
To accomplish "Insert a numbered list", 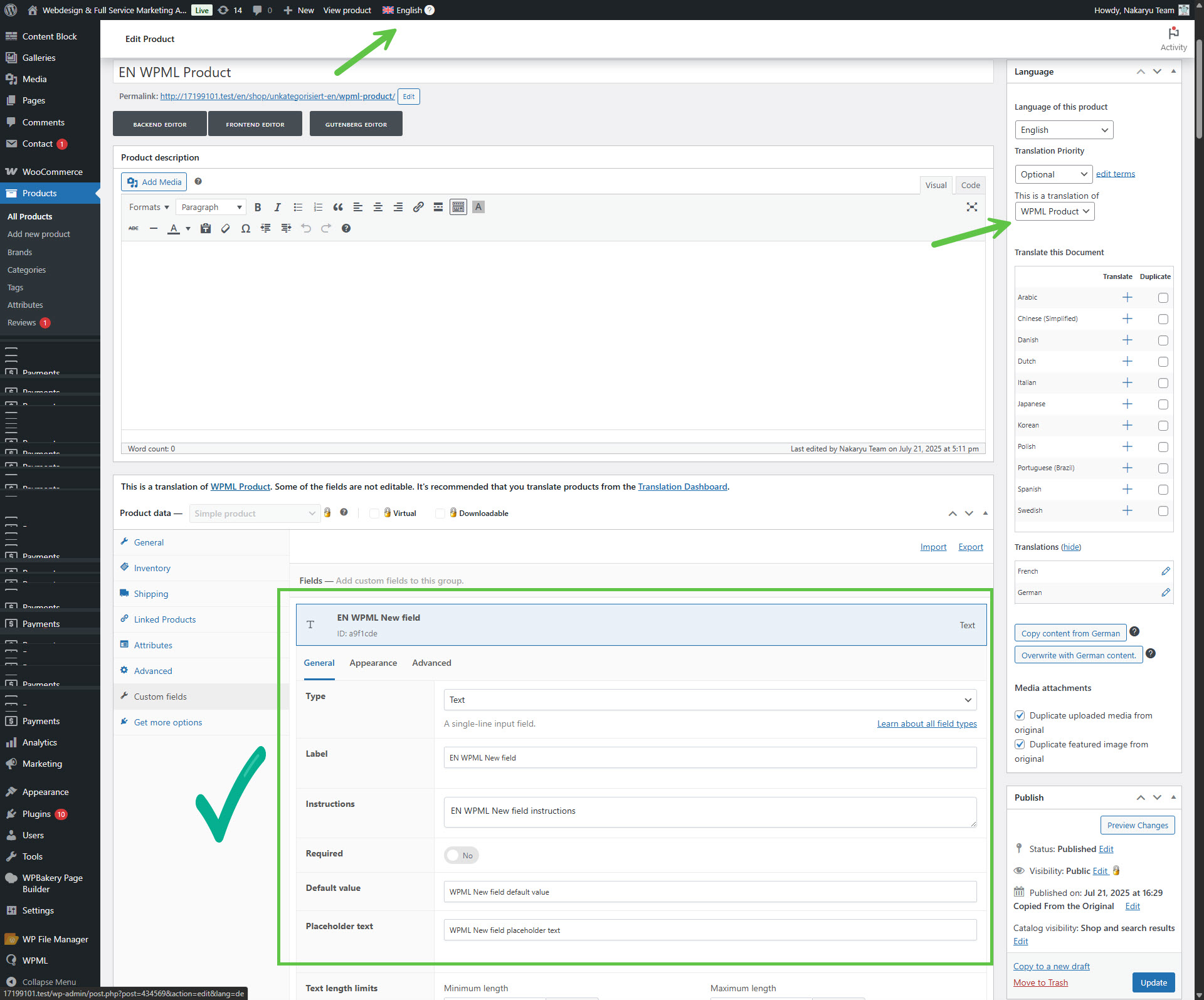I will tap(318, 207).
